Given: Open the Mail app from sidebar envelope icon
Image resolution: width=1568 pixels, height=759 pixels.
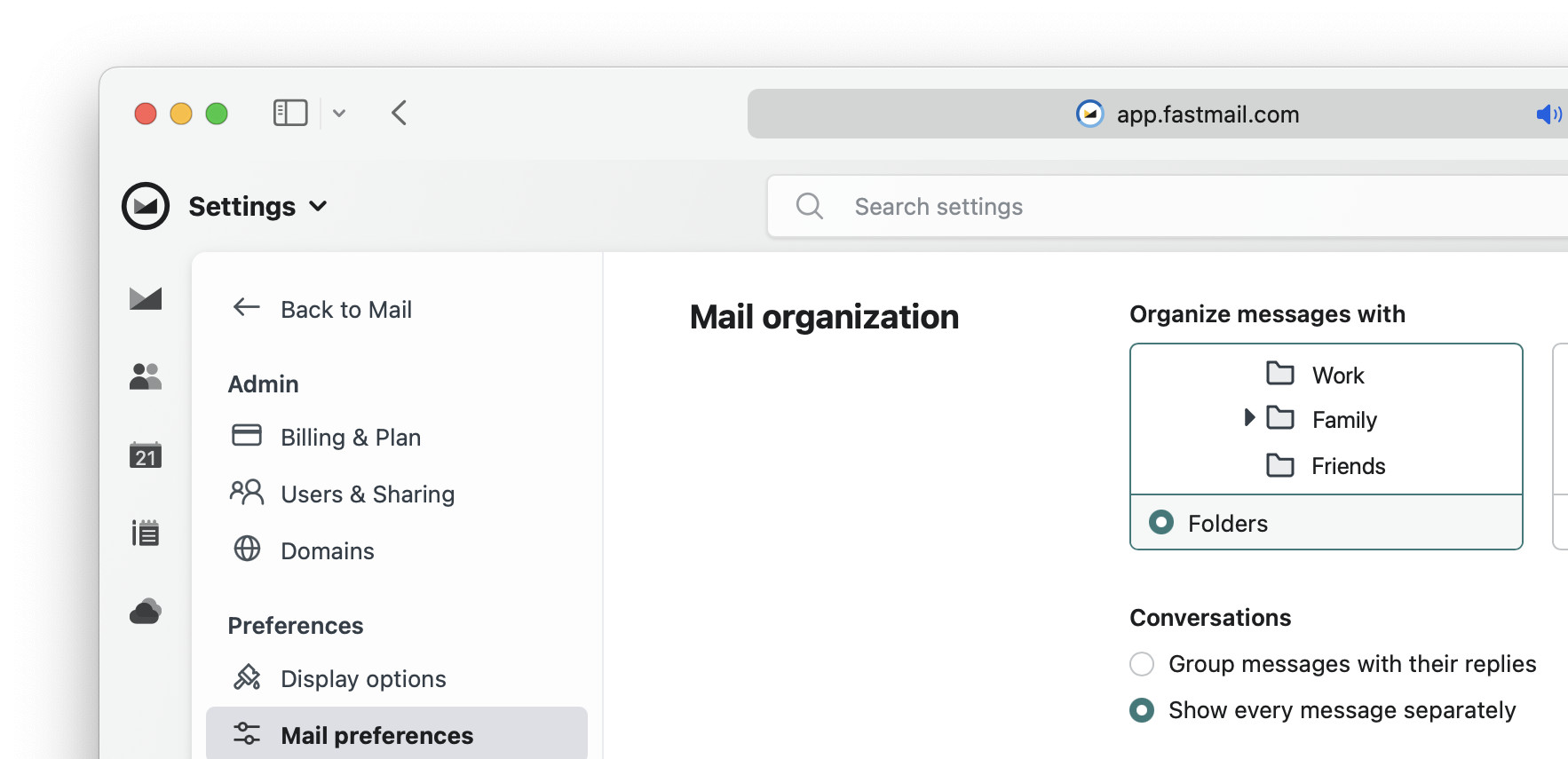Looking at the screenshot, I should (x=146, y=298).
